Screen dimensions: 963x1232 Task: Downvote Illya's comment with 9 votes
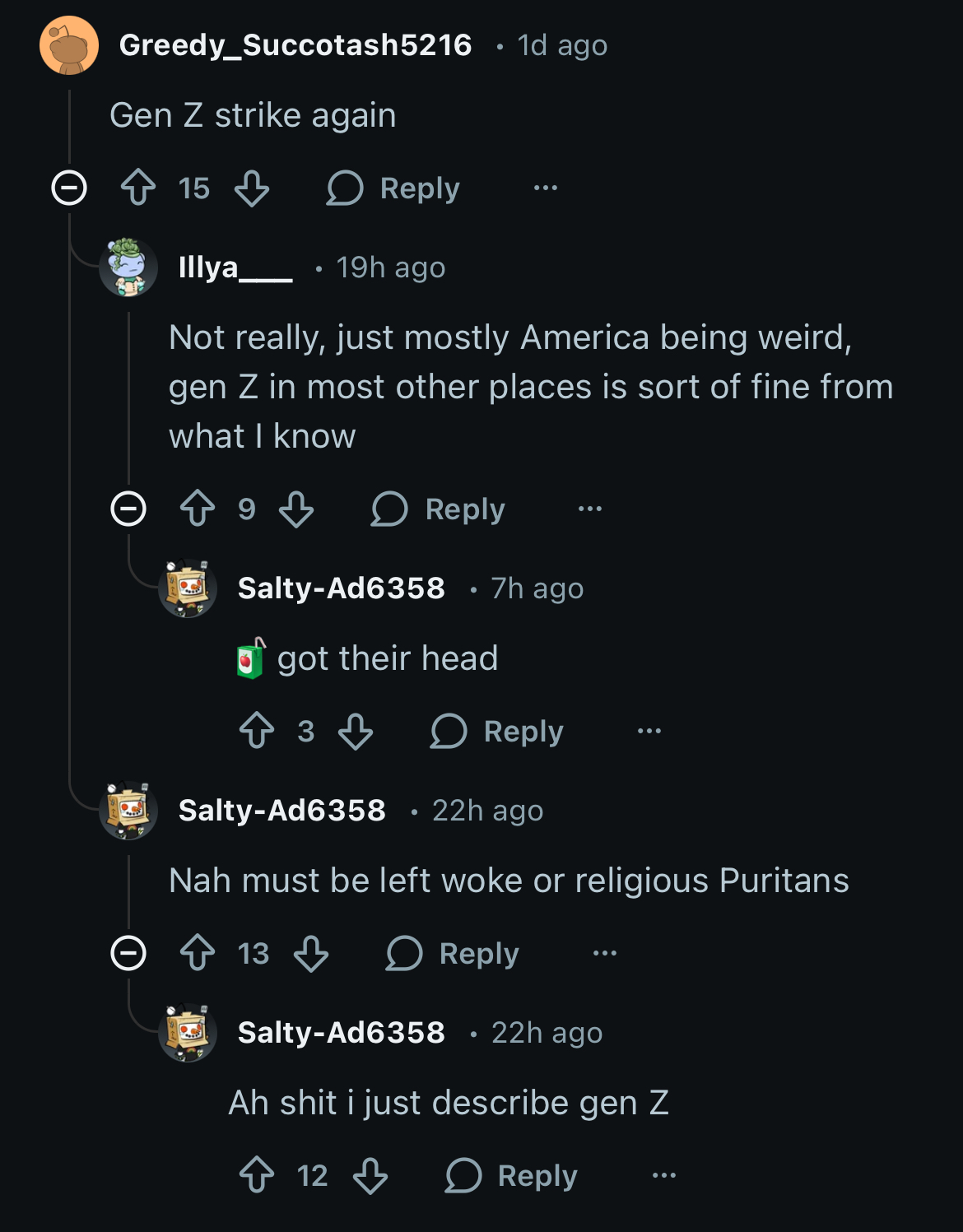[296, 509]
